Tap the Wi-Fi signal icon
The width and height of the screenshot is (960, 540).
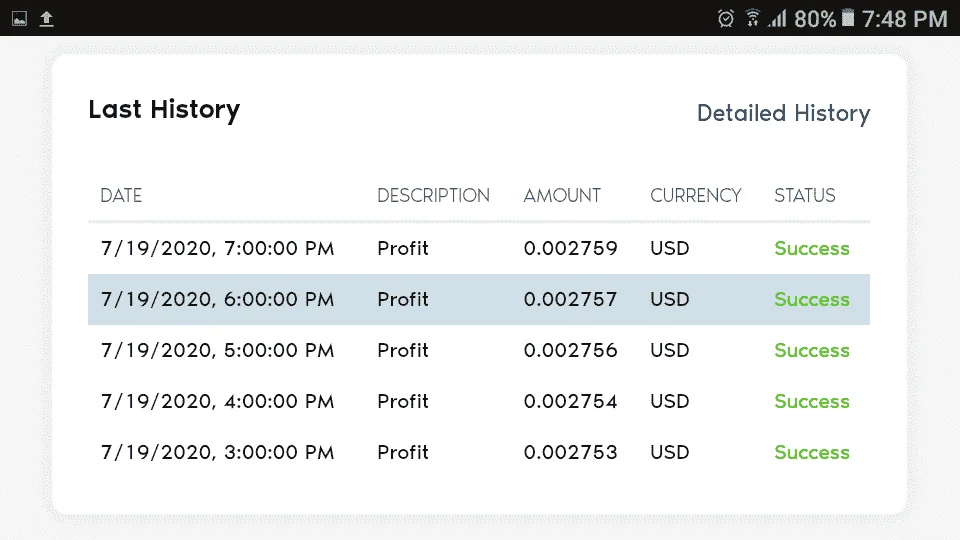pos(752,18)
